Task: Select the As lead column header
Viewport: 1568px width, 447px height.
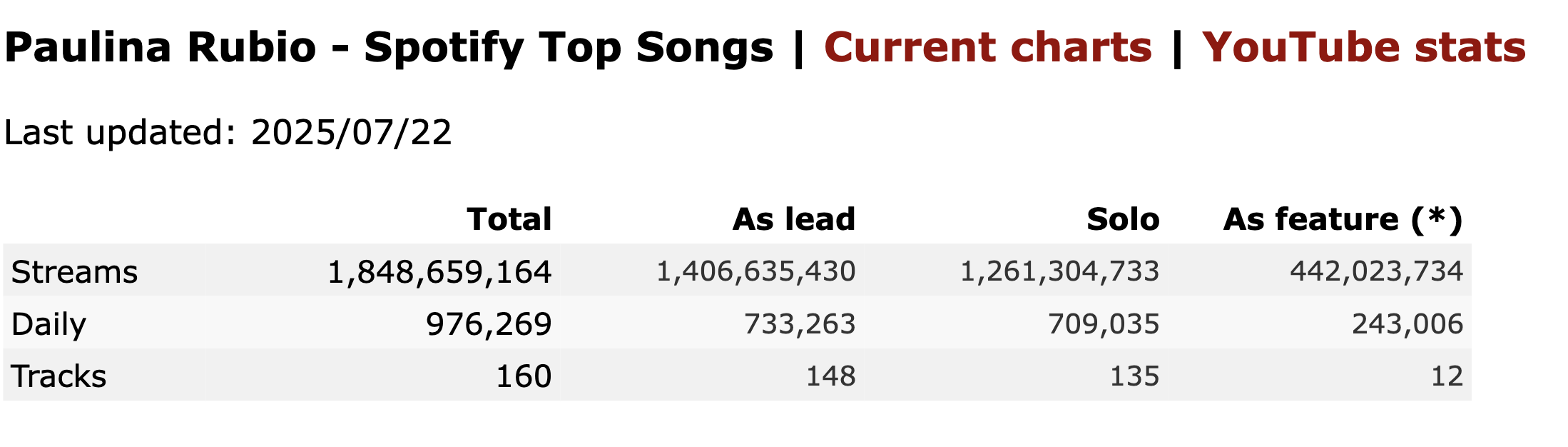Action: pos(794,219)
